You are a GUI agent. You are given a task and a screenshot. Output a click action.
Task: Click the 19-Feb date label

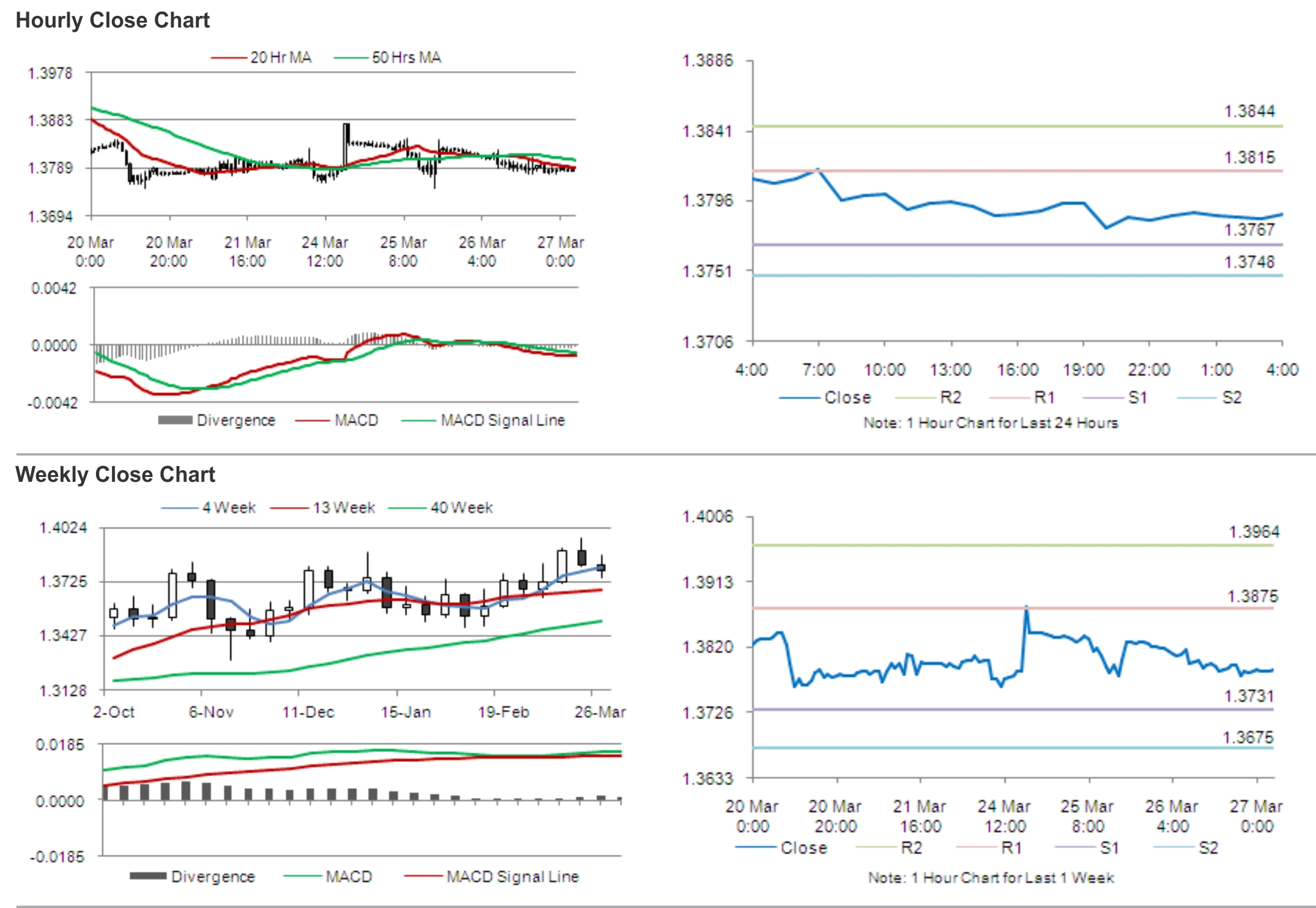click(503, 712)
